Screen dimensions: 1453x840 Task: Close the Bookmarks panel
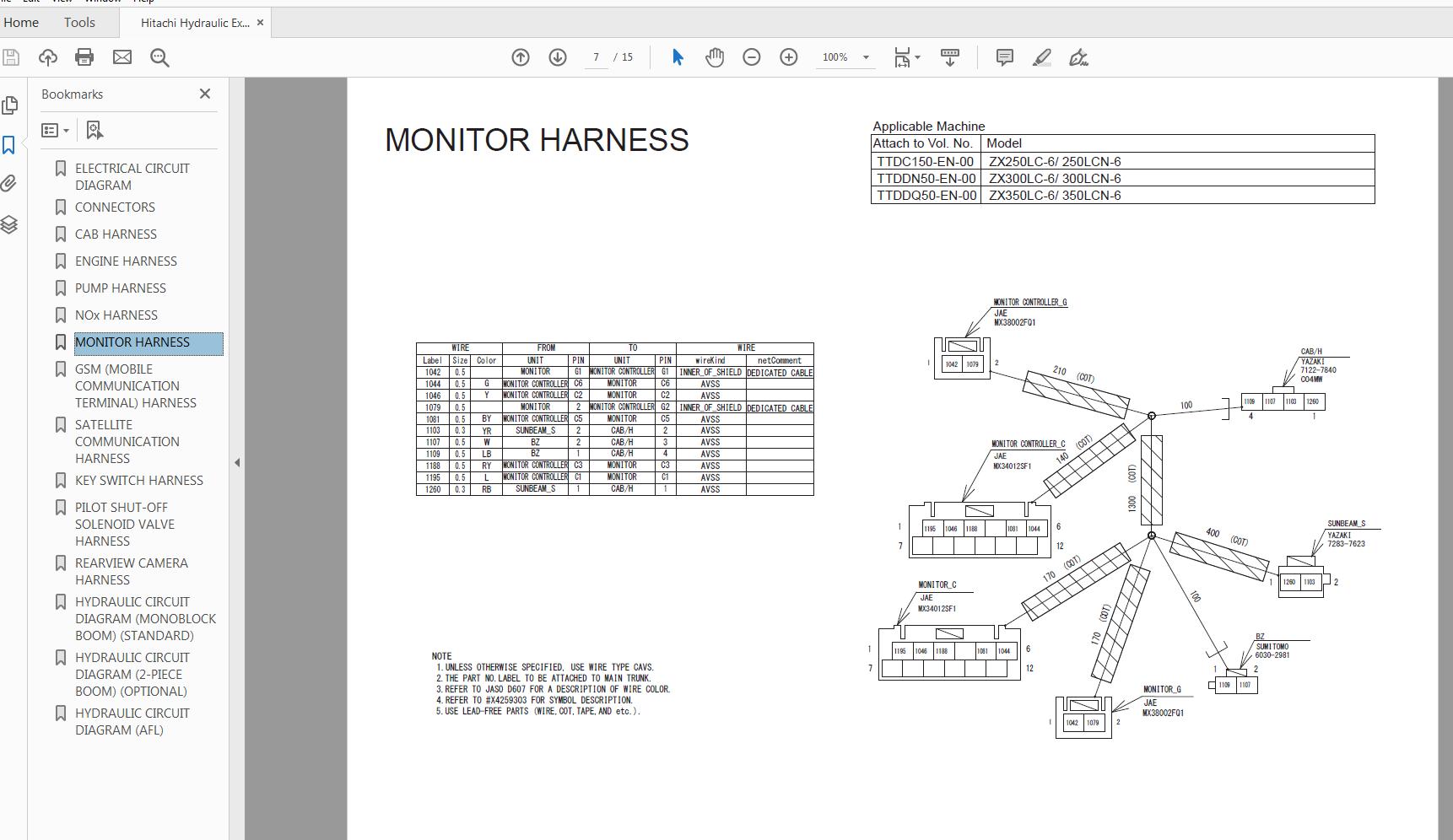(204, 94)
